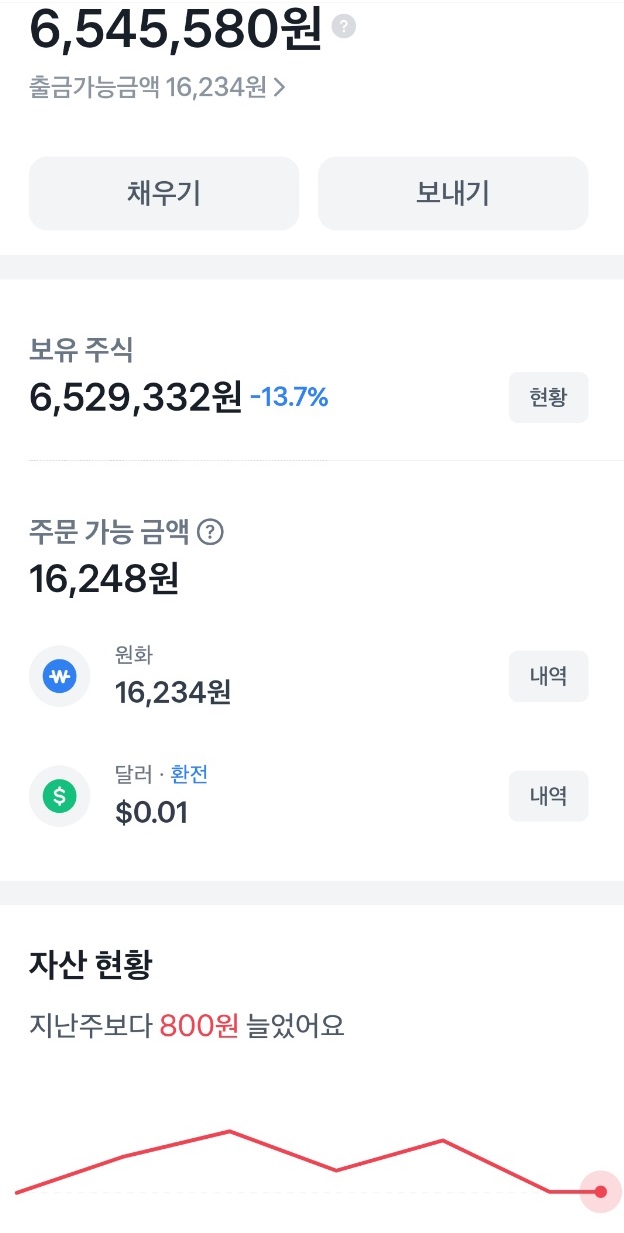Tap the red asset trend line graph

pos(308,1162)
